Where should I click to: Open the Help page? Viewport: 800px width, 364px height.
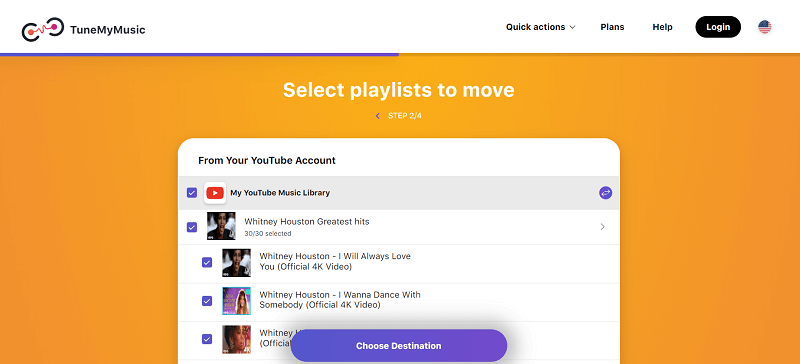coord(662,27)
